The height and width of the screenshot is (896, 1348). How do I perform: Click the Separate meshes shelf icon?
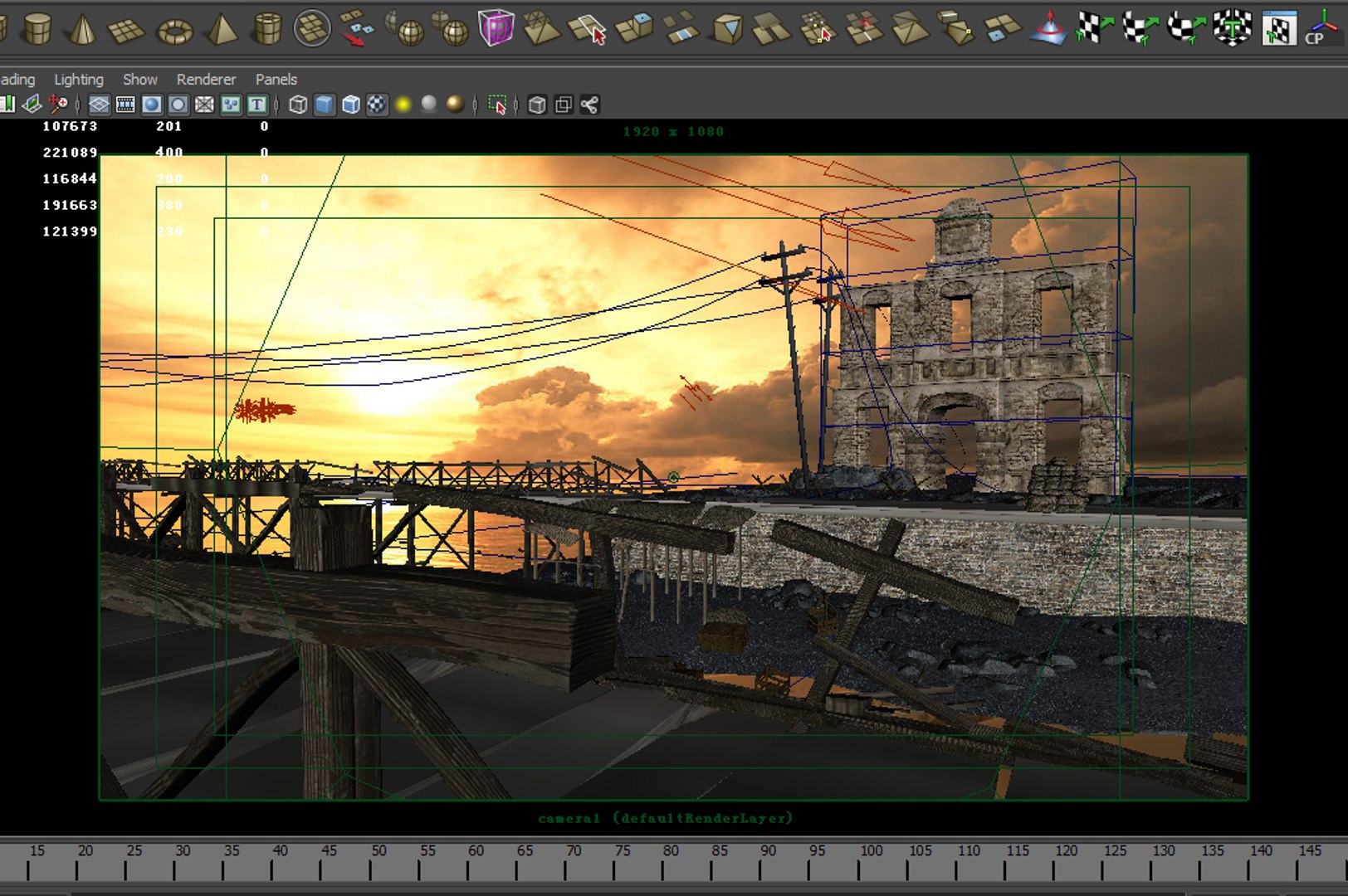click(x=451, y=27)
